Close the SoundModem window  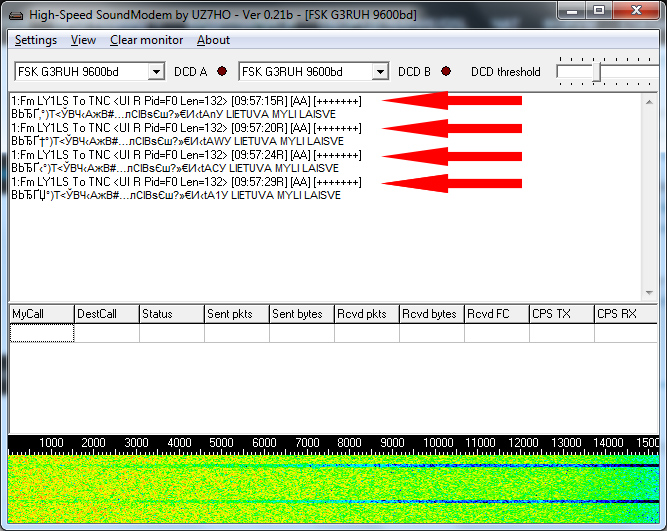[x=636, y=10]
